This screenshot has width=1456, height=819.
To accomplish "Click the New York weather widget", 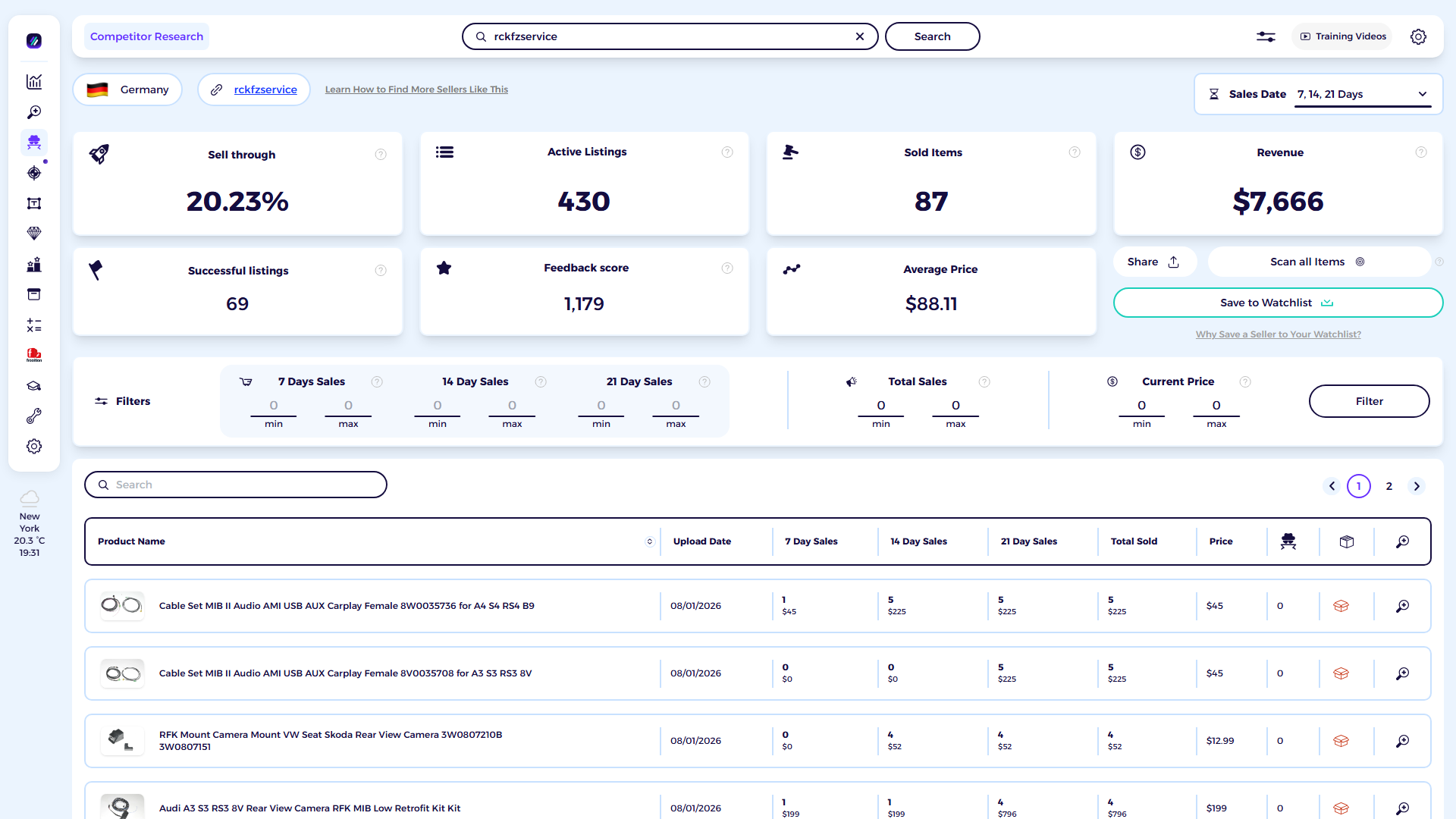I will point(30,524).
